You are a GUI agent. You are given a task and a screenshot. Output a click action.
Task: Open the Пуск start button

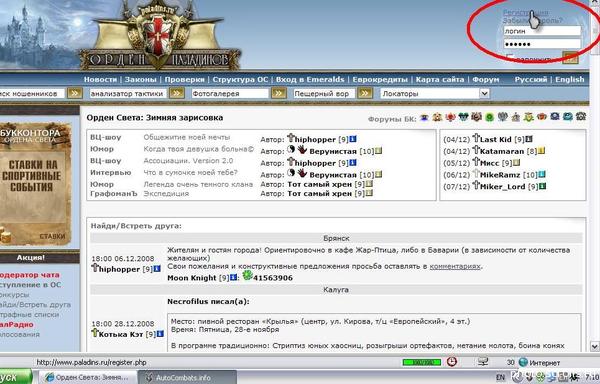[x=16, y=377]
